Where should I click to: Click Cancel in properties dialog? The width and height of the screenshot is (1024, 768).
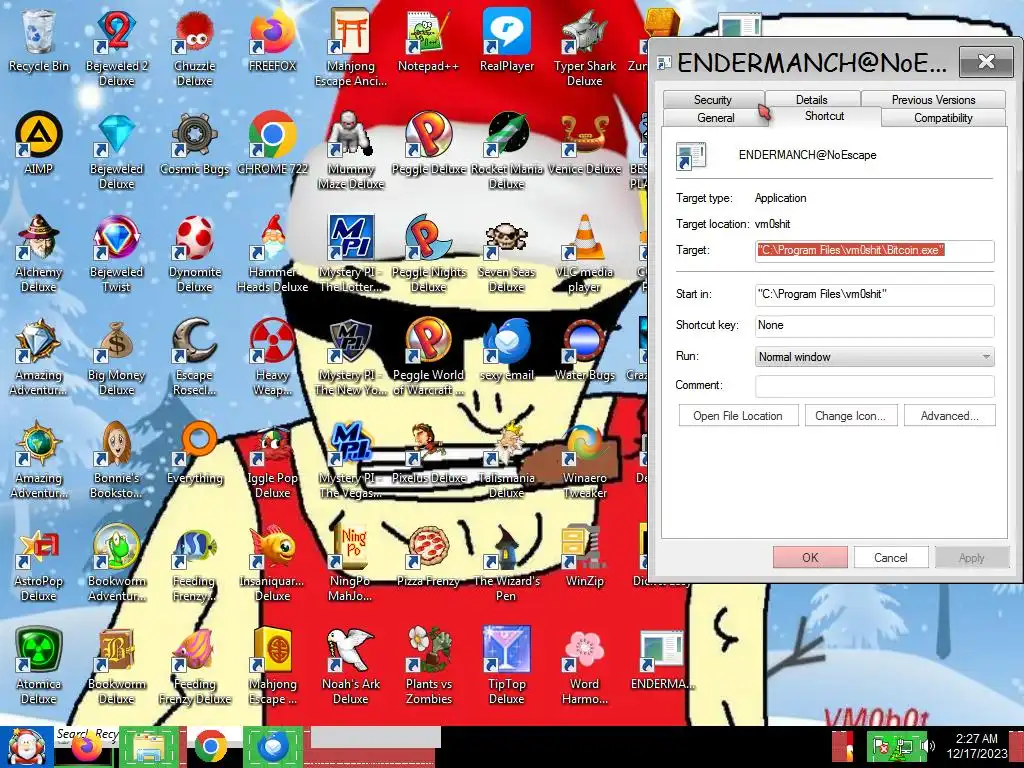[x=891, y=557]
